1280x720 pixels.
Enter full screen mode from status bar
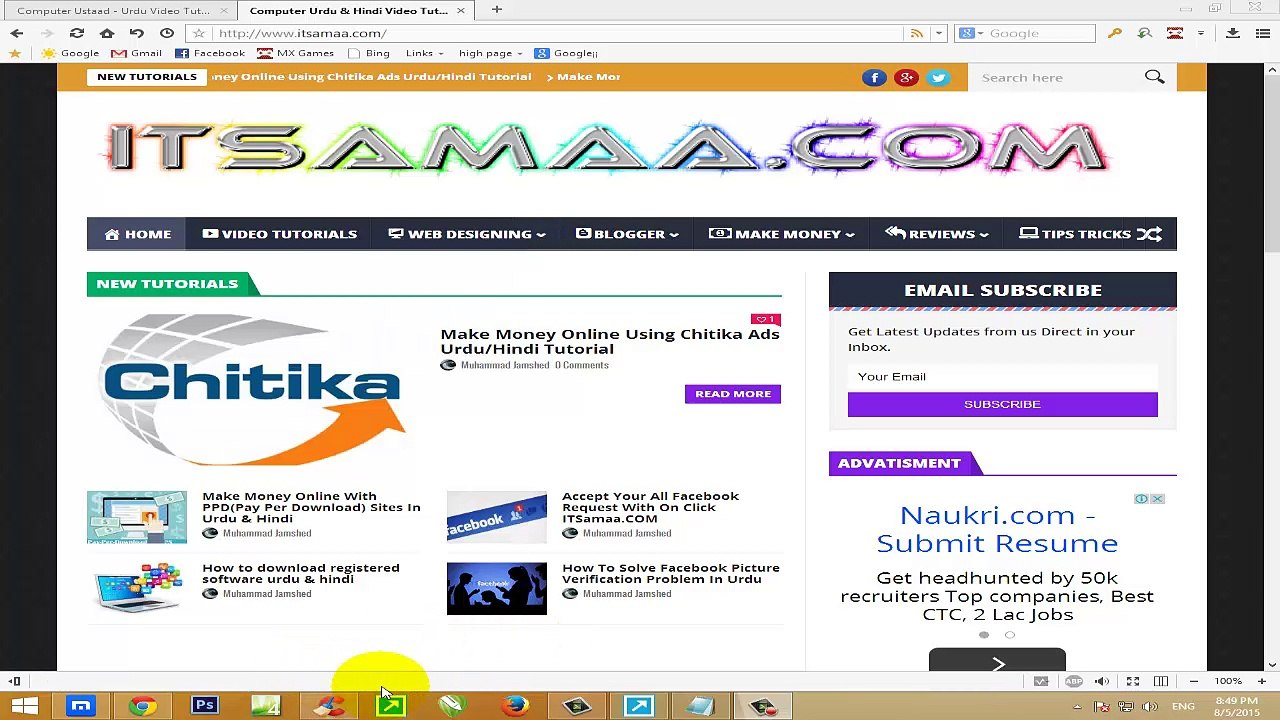1133,681
